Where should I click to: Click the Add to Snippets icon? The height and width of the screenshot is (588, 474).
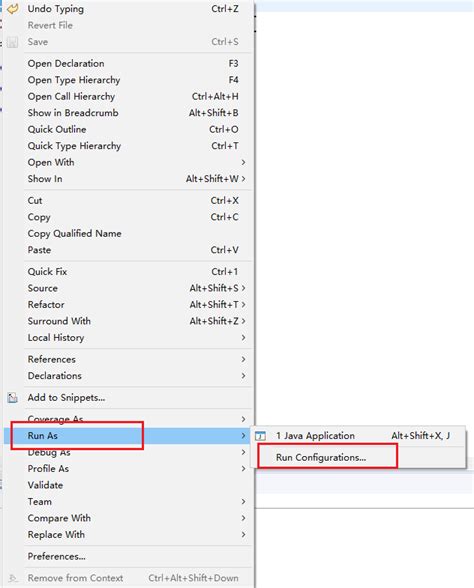pyautogui.click(x=13, y=398)
